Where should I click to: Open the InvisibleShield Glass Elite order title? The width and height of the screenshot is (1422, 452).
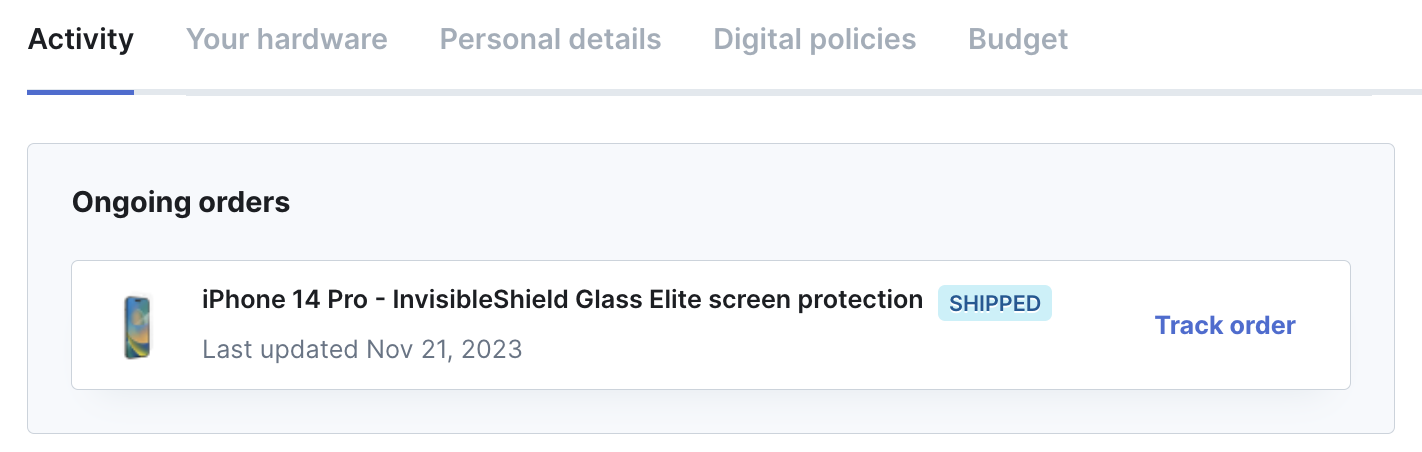pos(562,299)
